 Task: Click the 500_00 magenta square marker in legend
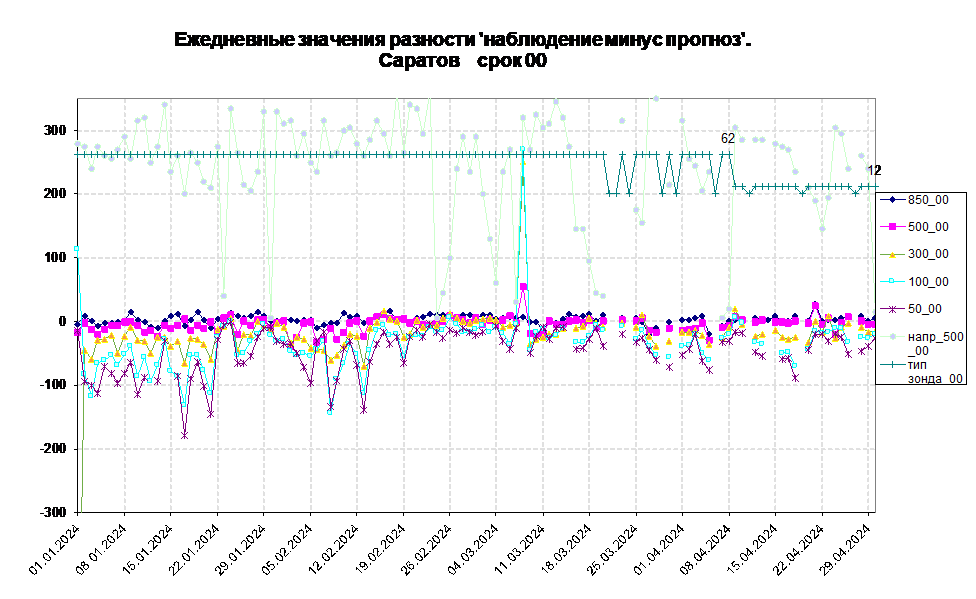[892, 227]
